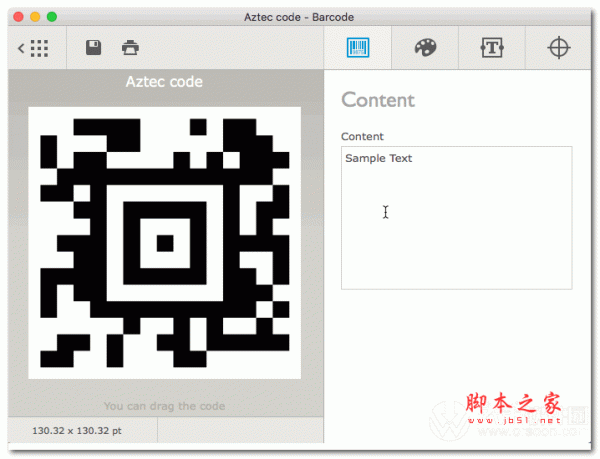Select the Aztec code barcode preview

(165, 243)
